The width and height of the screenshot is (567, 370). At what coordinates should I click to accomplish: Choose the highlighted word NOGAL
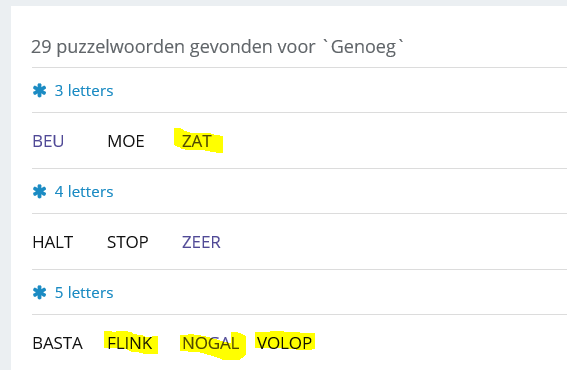tap(210, 343)
